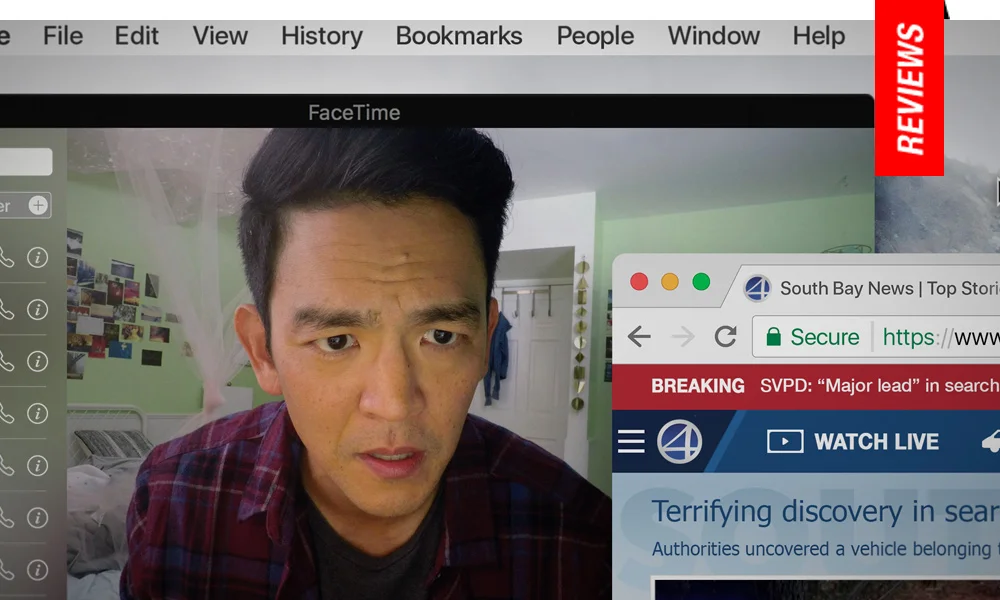Open the Bookmarks menu
1000x600 pixels.
(459, 36)
